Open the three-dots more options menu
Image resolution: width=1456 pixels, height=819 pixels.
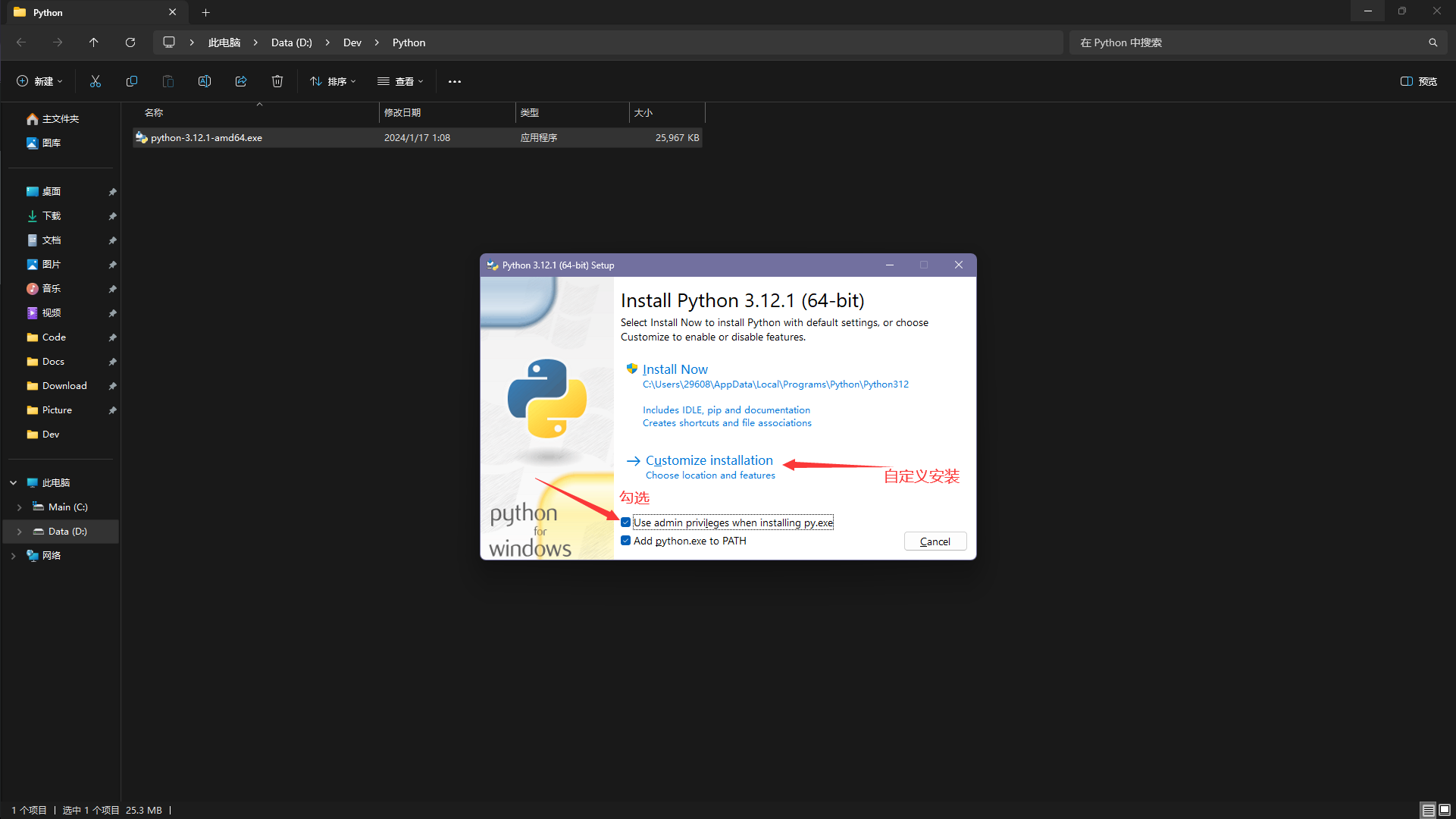coord(455,81)
